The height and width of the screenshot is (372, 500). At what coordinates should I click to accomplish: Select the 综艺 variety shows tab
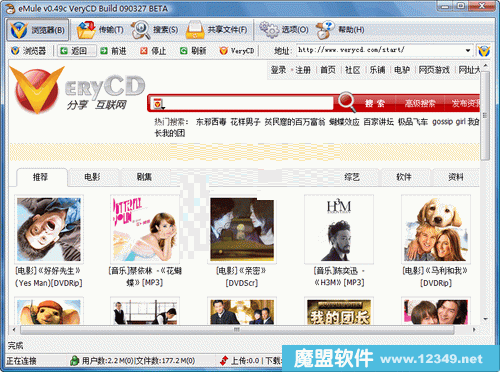(352, 177)
